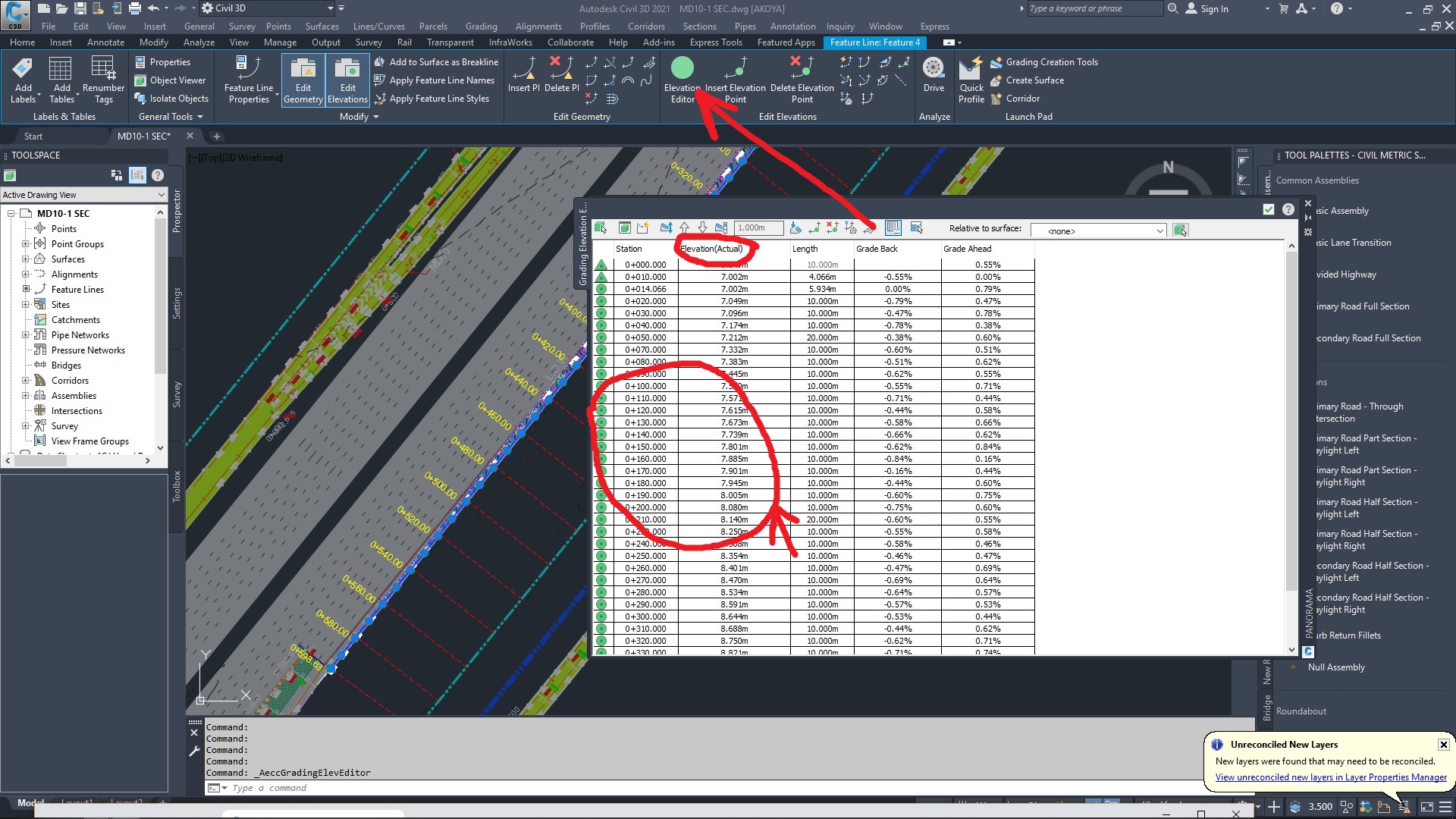Expand the Relative to surface dropdown showing <none>
The width and height of the screenshot is (1456, 819).
[1159, 230]
